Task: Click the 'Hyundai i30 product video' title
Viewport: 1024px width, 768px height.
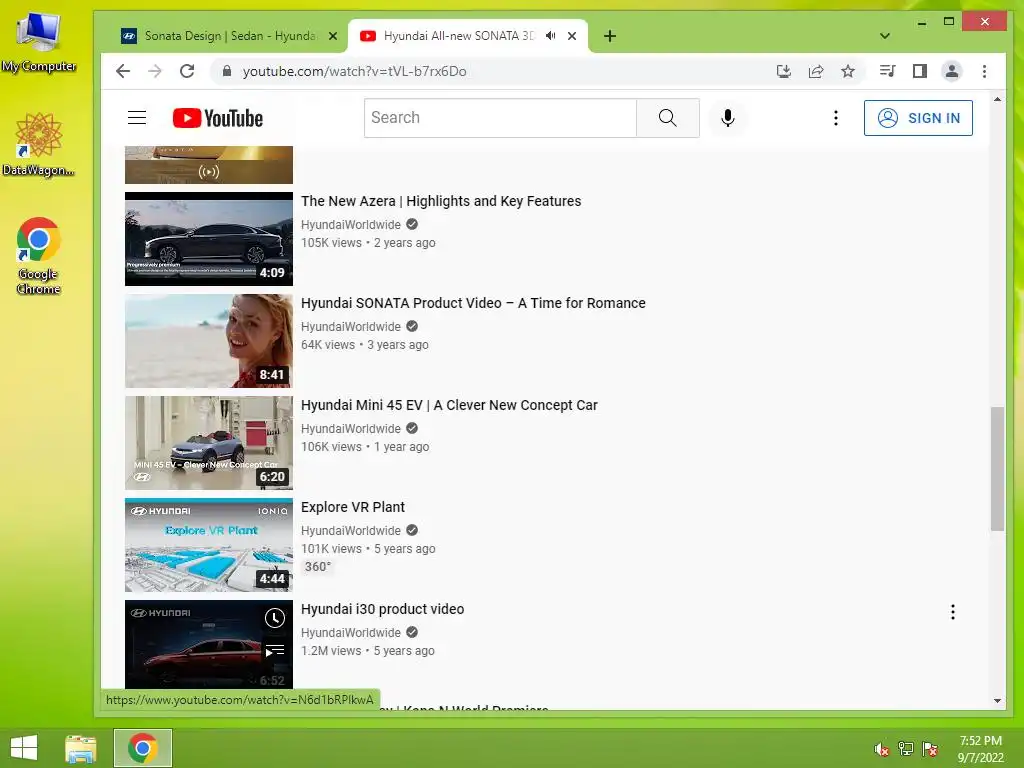Action: [383, 609]
